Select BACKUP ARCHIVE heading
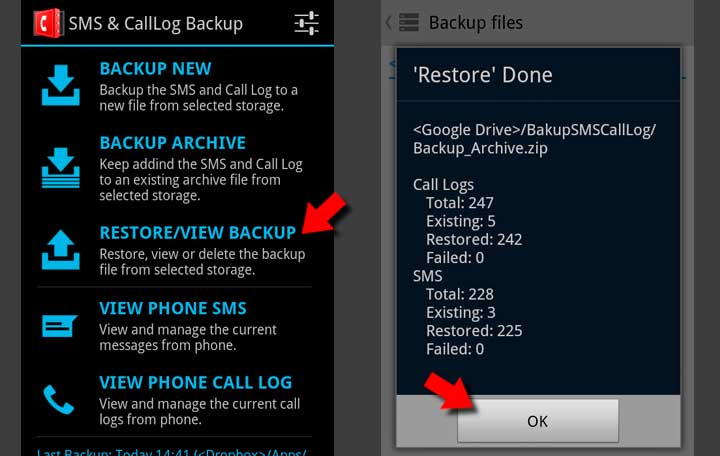This screenshot has height=456, width=720. coord(172,143)
